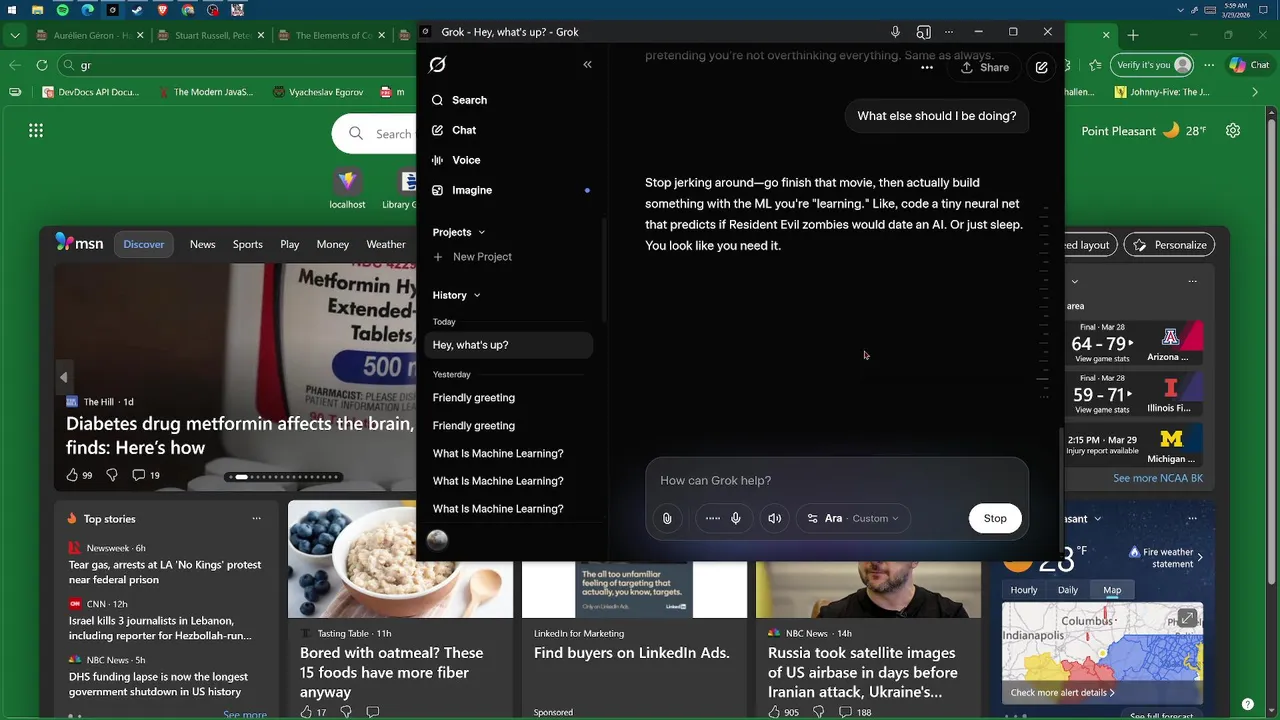This screenshot has width=1280, height=720.
Task: Open the tab search dropdown in the browser
Action: point(14,35)
